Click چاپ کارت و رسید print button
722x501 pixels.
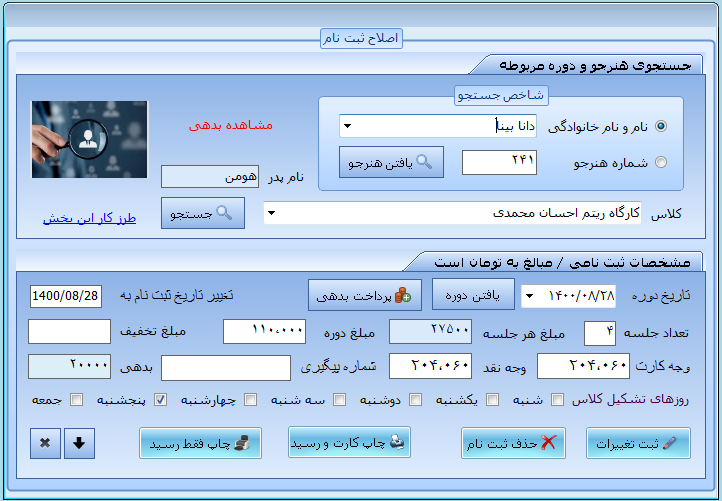click(349, 442)
